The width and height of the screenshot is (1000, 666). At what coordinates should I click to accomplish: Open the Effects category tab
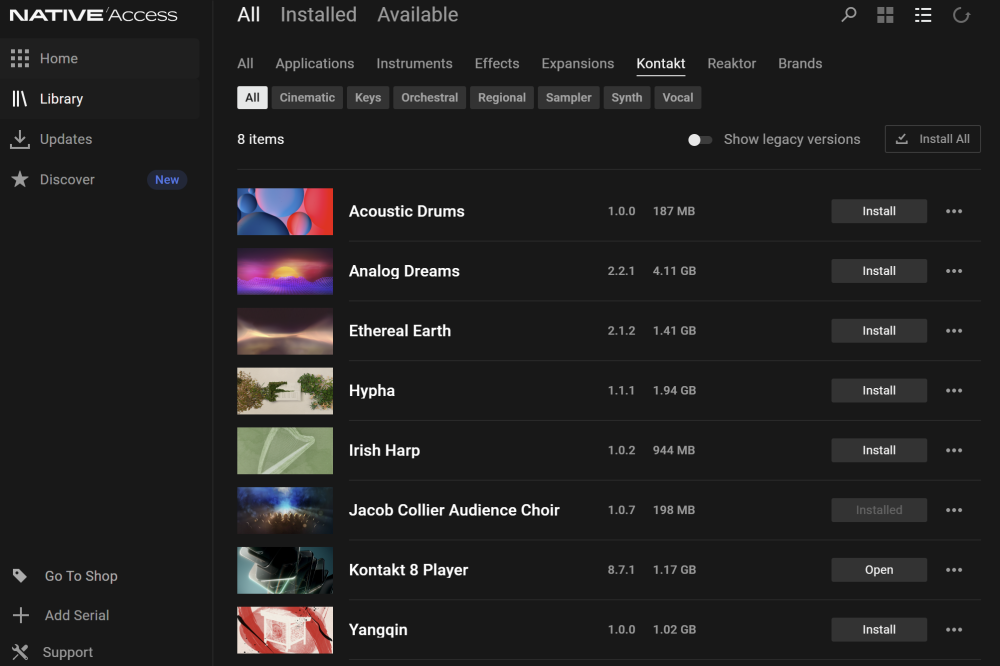497,64
